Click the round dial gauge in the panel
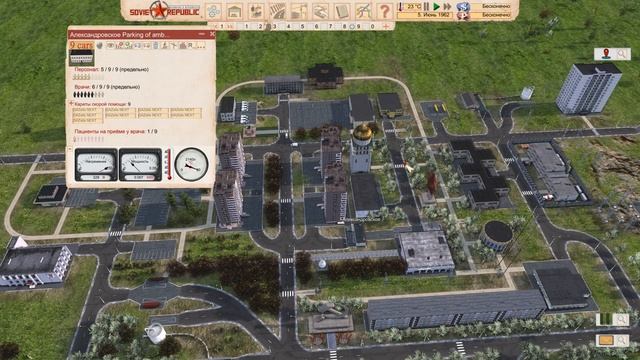Image resolution: width=640 pixels, height=360 pixels. click(191, 164)
